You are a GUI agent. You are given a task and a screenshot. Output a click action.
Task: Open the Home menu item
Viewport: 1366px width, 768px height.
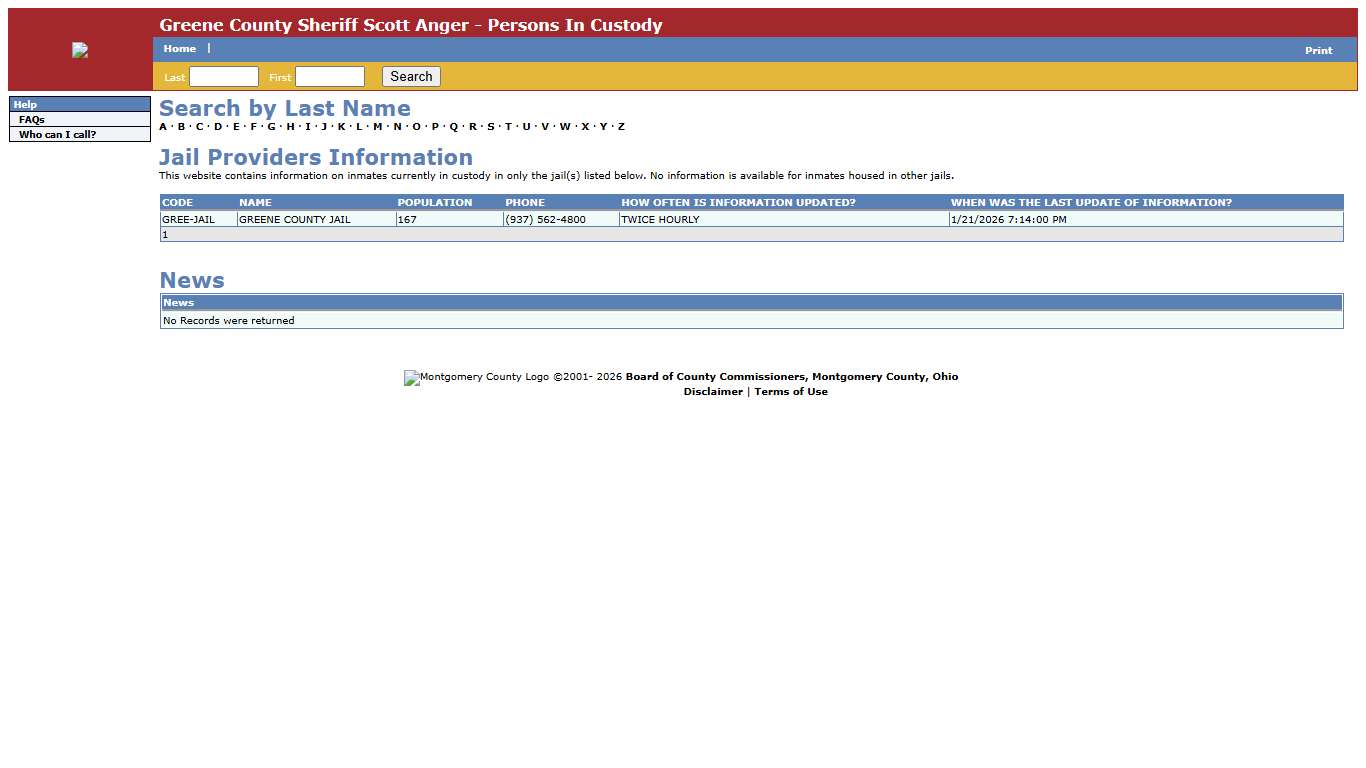point(180,49)
